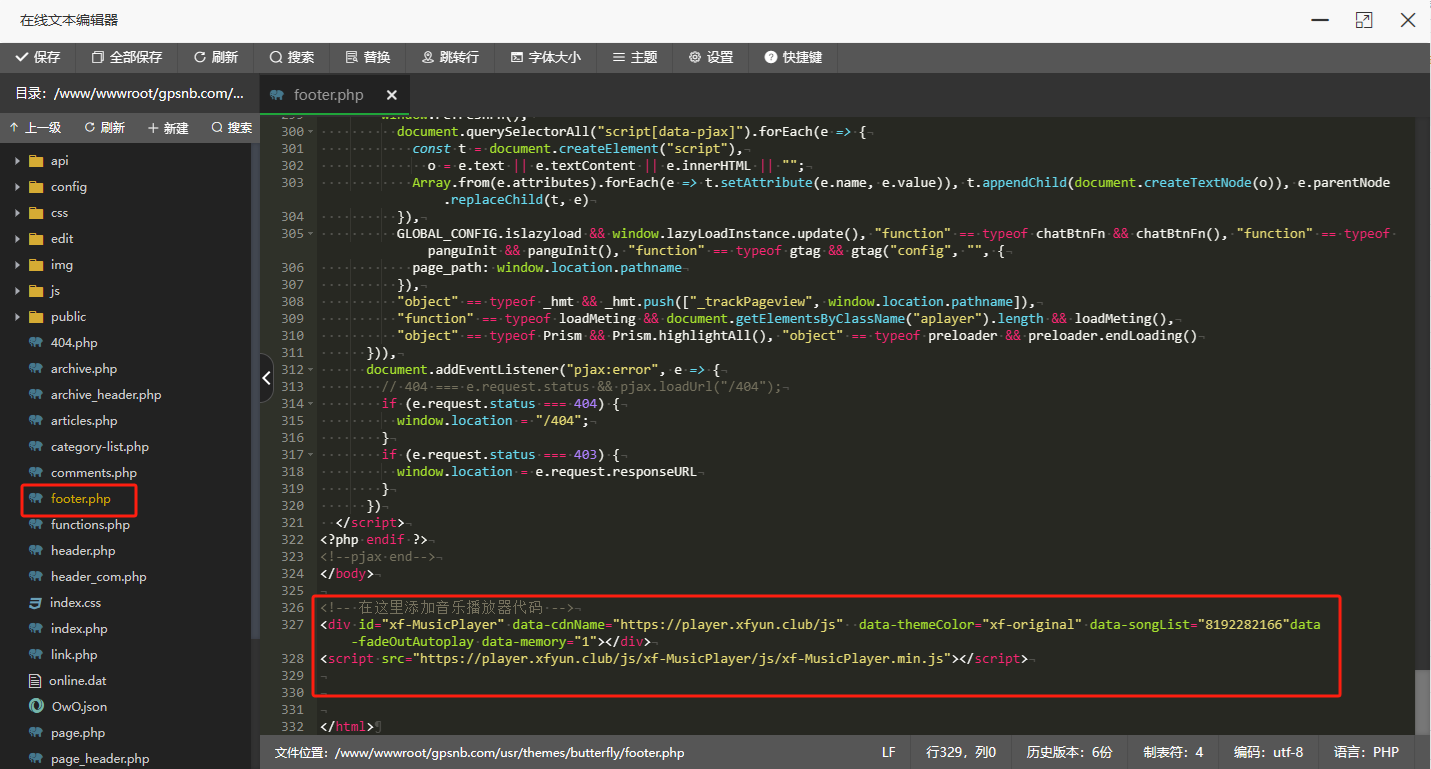Image resolution: width=1431 pixels, height=769 pixels.
Task: Change 编码: utf-8 encoding setting
Action: 1268,752
